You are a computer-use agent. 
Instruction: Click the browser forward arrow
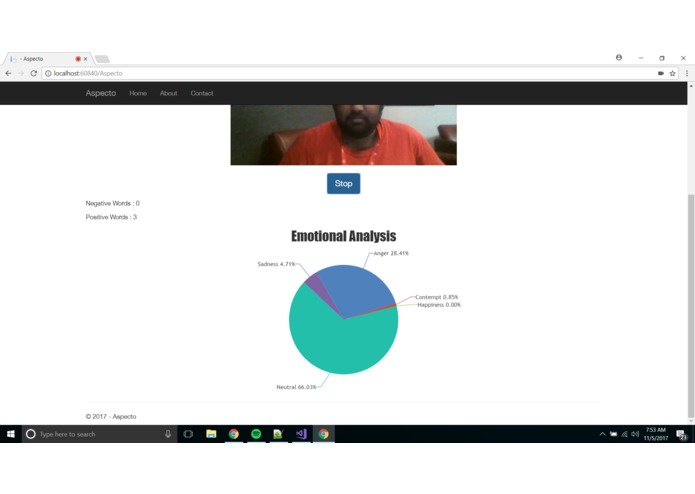21,74
